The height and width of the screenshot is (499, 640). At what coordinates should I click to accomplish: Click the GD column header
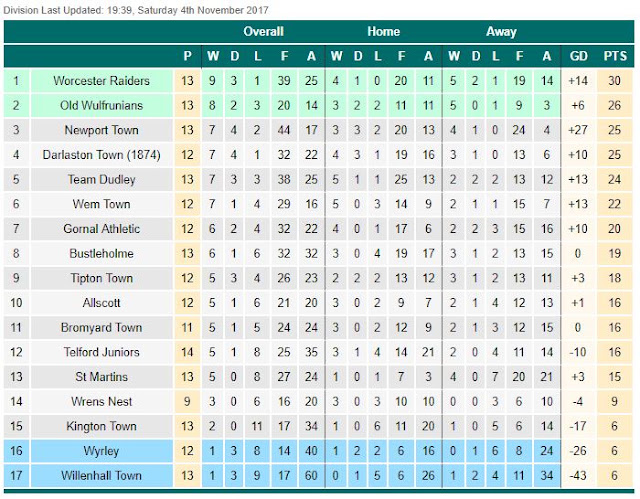(578, 56)
